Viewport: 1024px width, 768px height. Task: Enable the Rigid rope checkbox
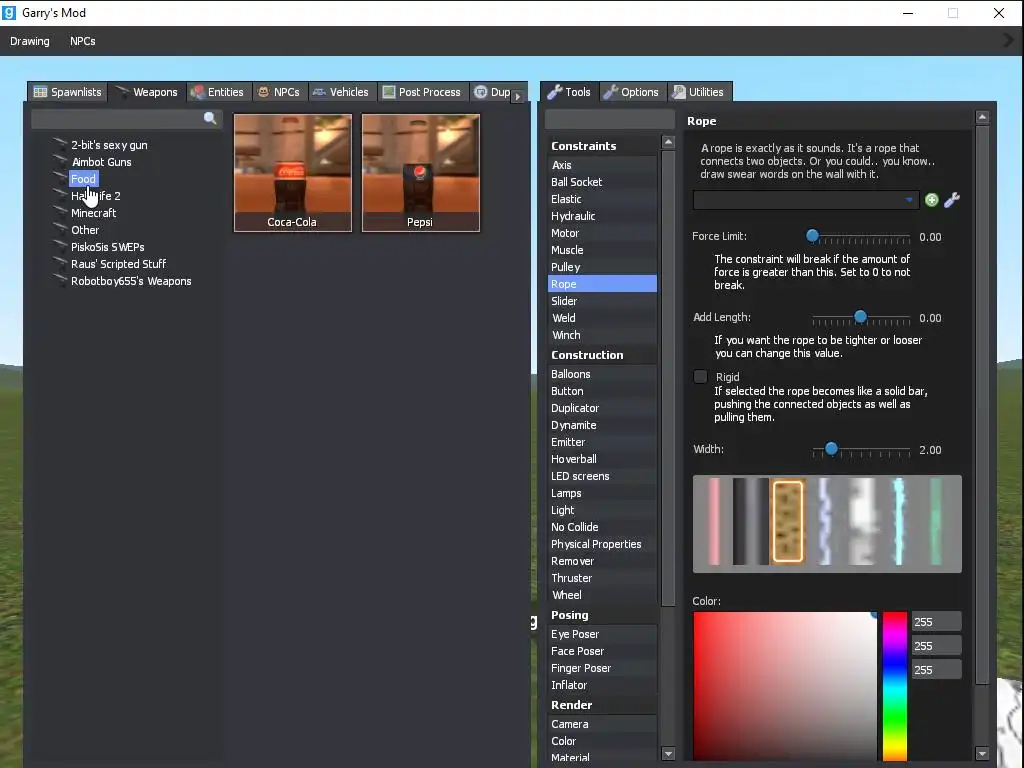(700, 377)
